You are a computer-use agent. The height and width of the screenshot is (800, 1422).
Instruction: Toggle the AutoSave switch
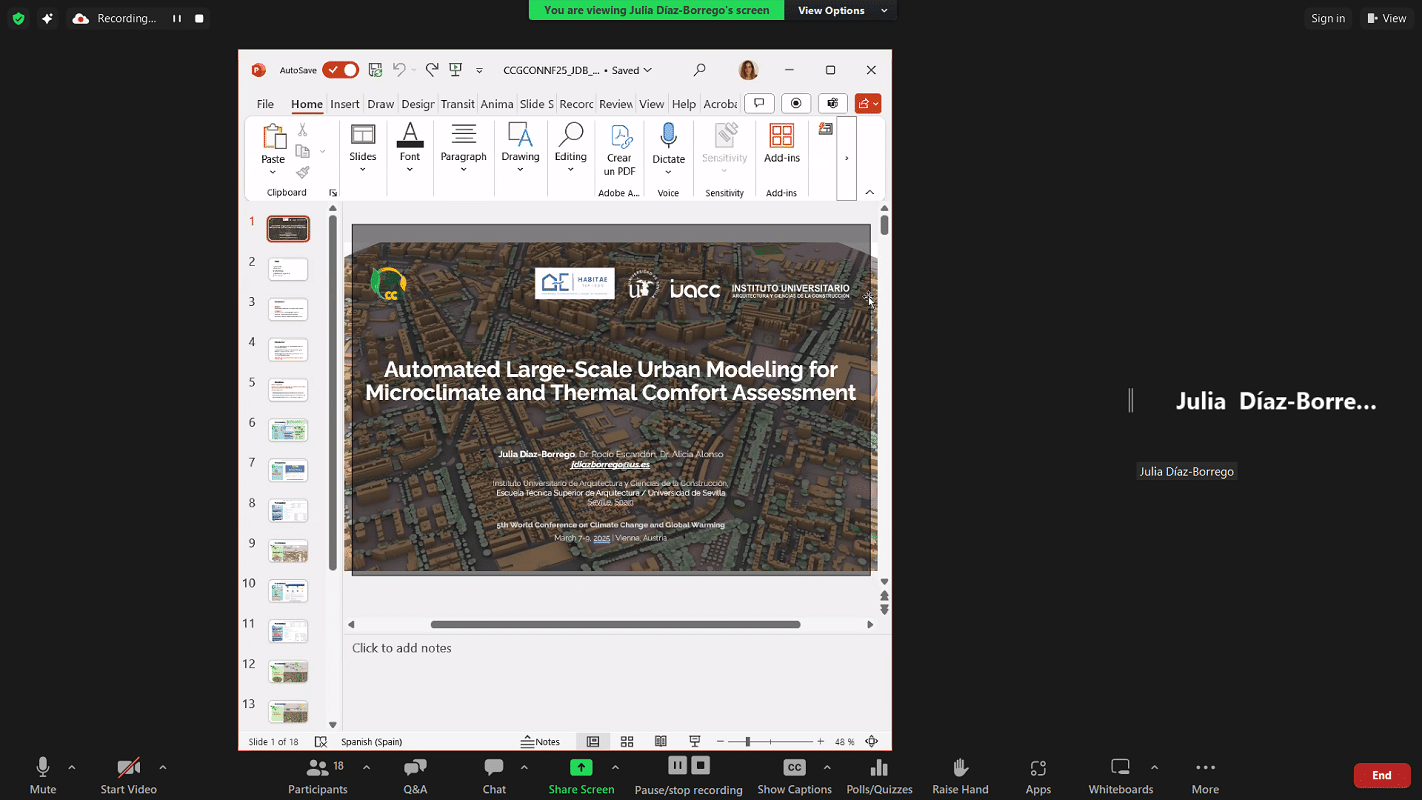point(340,70)
